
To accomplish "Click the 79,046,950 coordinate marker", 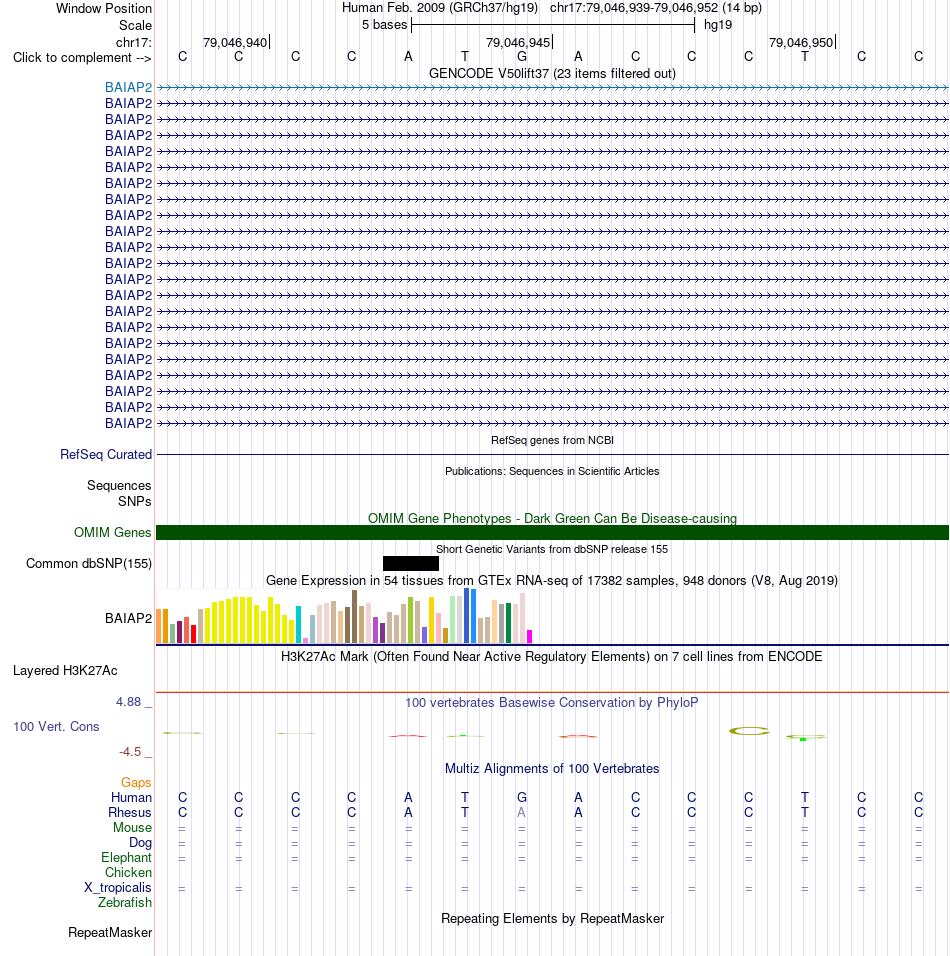I will coord(801,43).
